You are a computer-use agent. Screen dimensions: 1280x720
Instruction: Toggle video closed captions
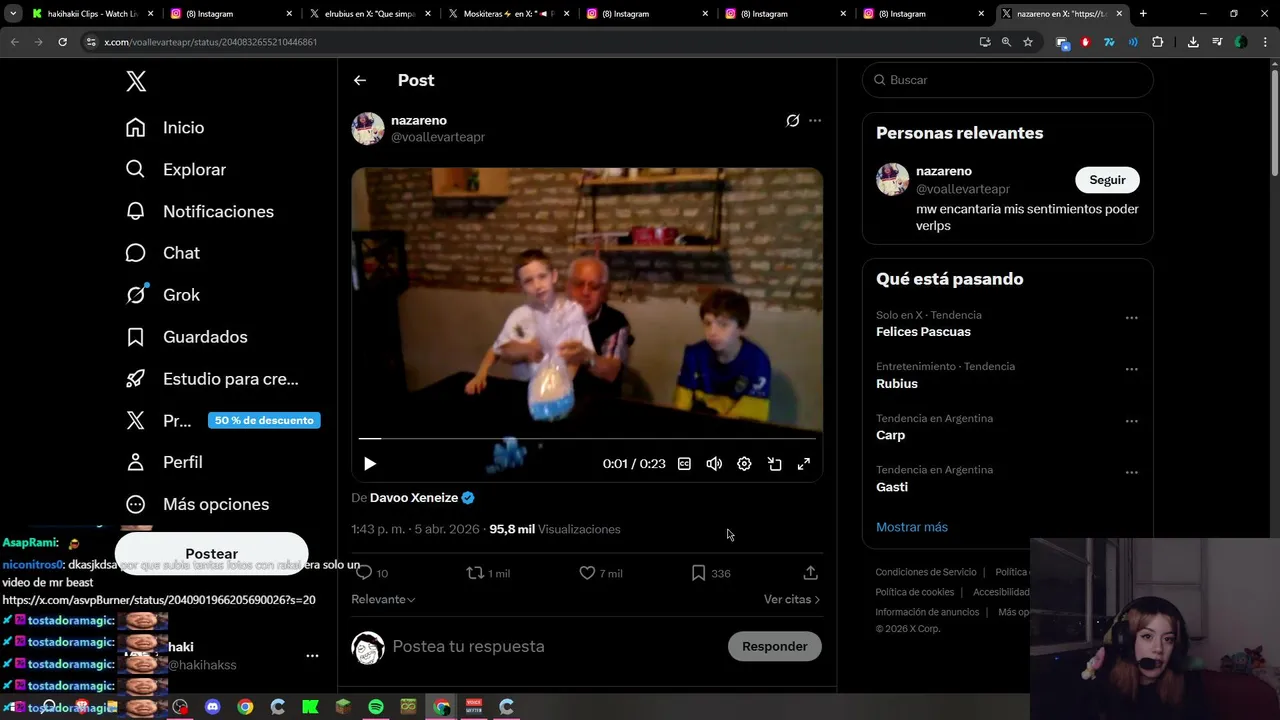coord(684,464)
